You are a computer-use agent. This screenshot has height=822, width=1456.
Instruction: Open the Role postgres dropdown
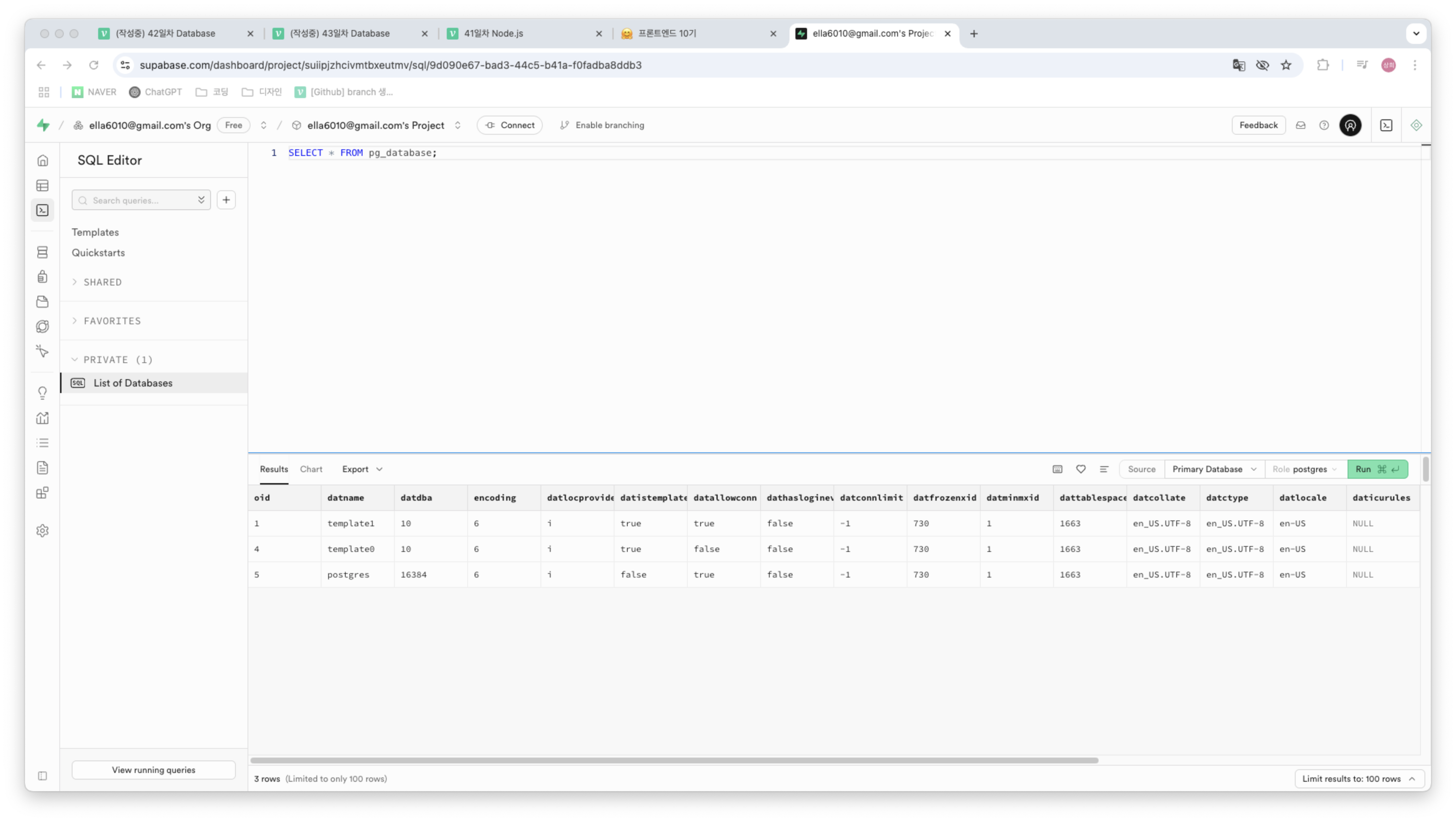pyautogui.click(x=1305, y=469)
